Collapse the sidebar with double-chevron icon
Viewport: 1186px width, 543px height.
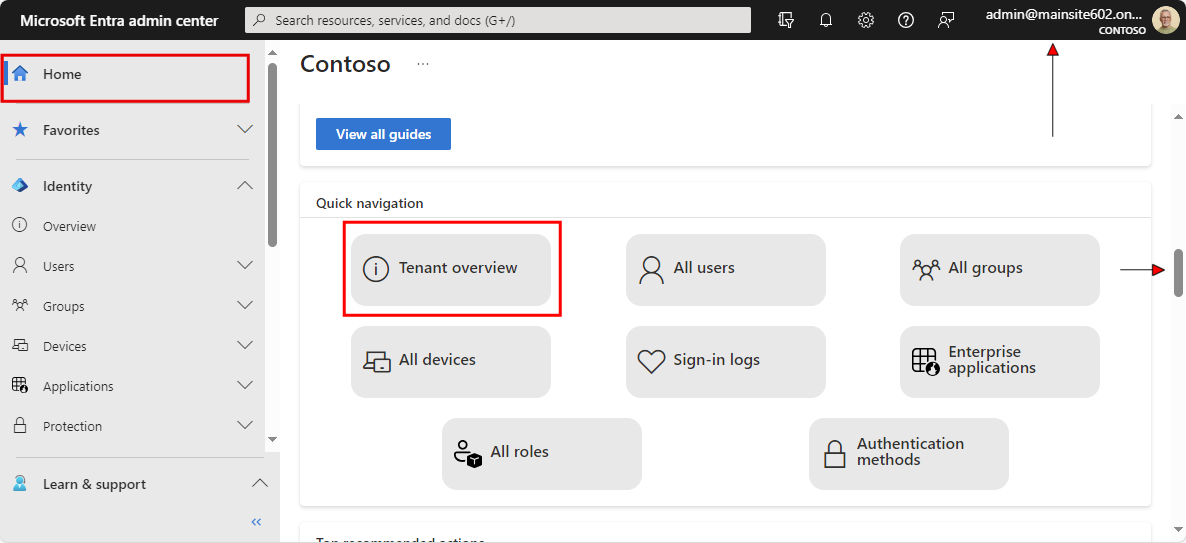coord(256,522)
